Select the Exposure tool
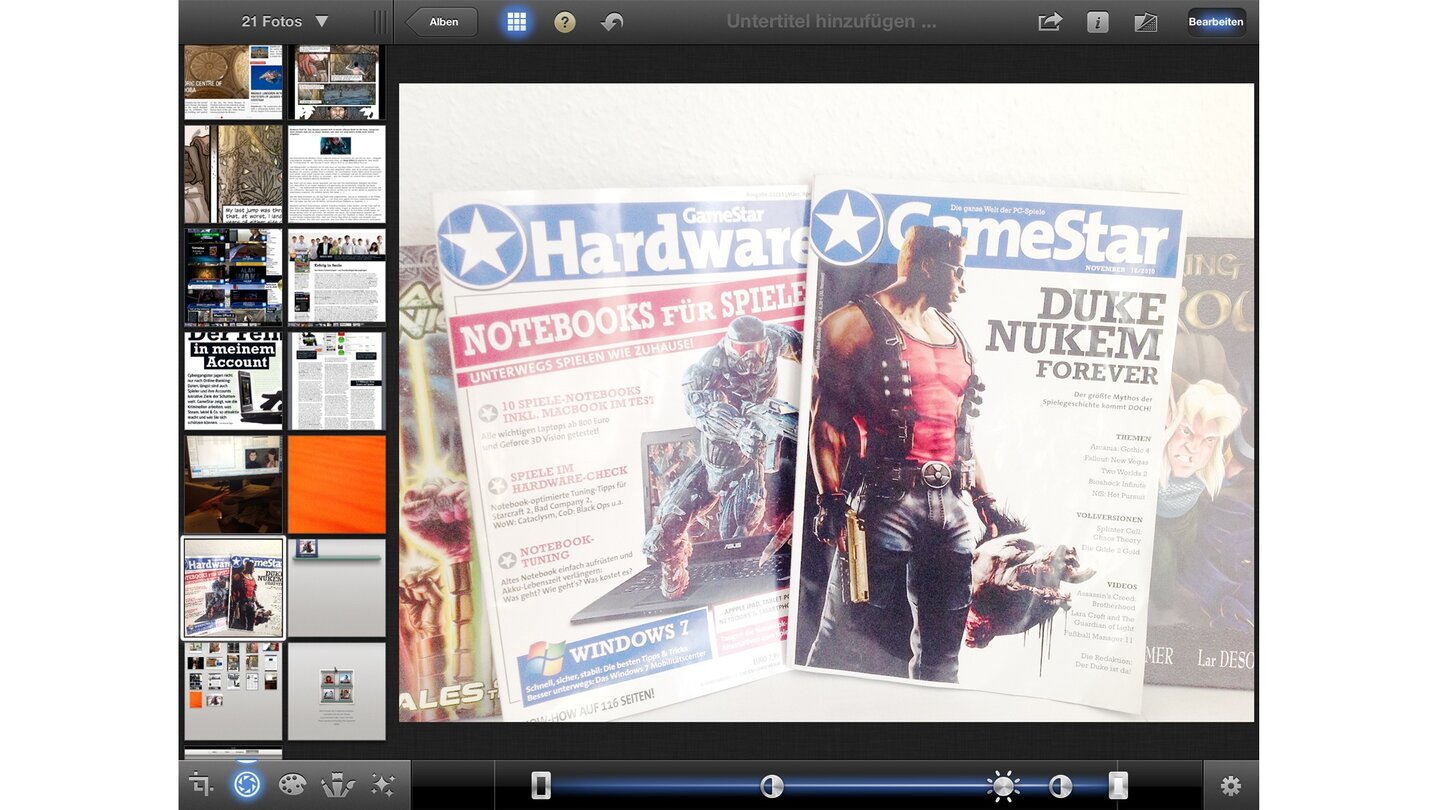The height and width of the screenshot is (810, 1440). click(x=246, y=785)
